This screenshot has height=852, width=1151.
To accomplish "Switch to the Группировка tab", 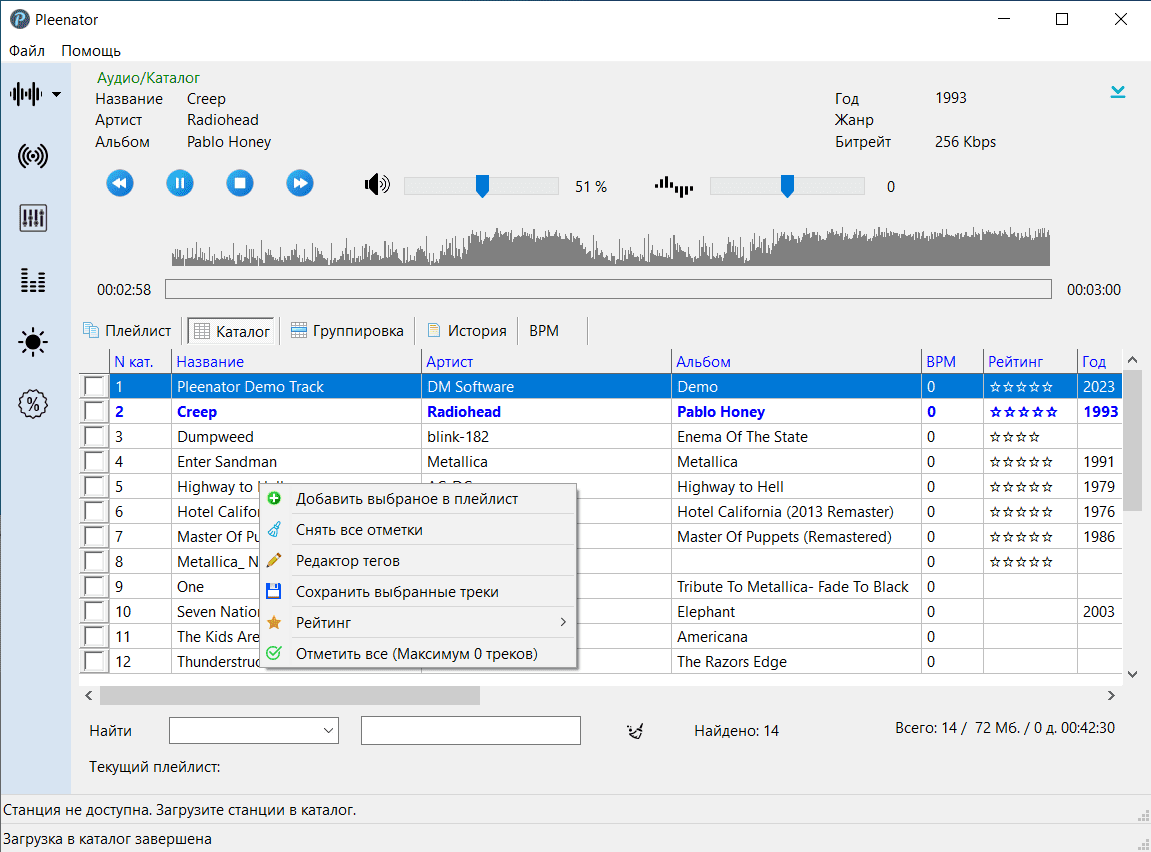I will coord(347,331).
